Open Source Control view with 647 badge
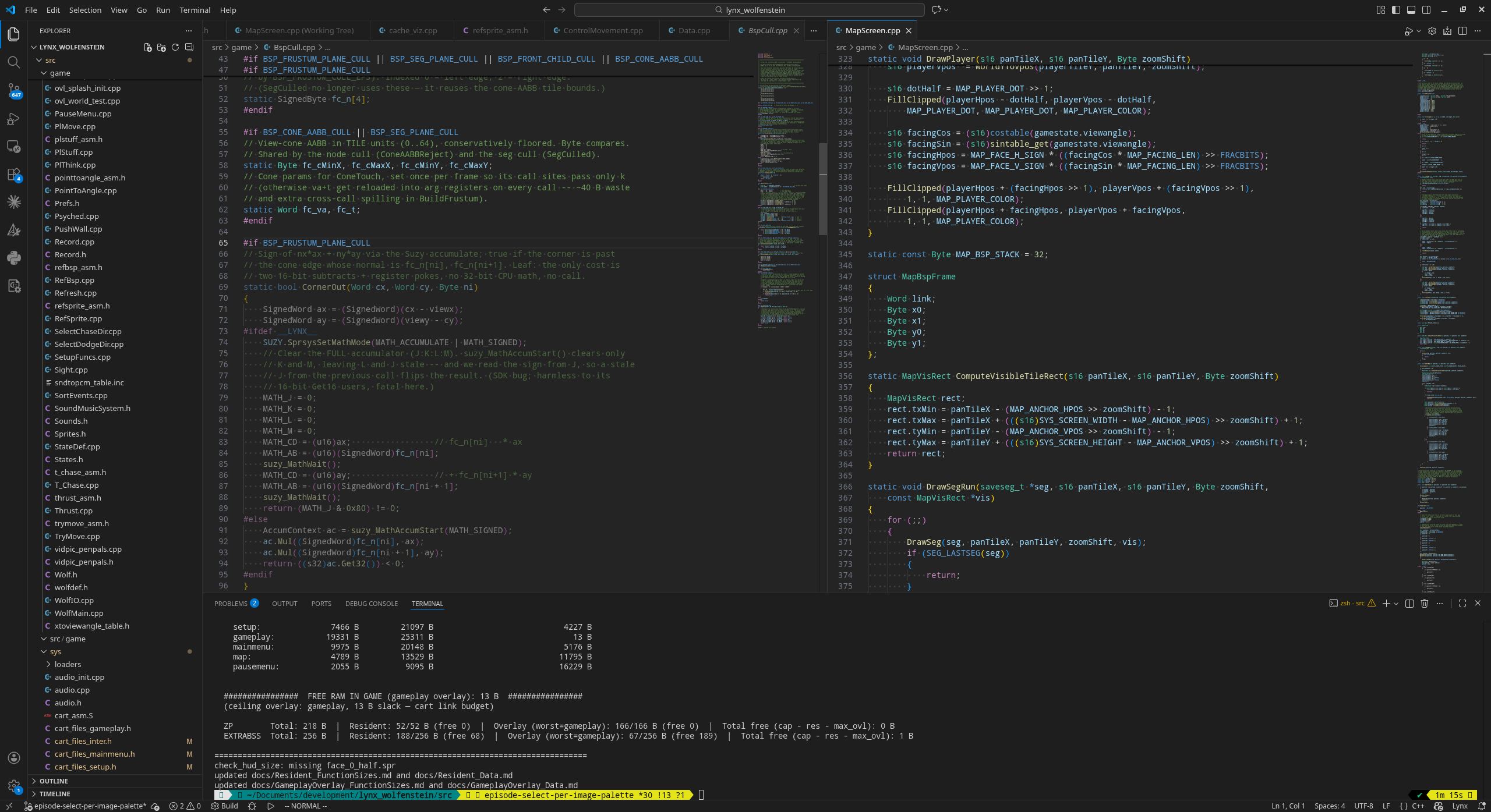Screen dimensions: 1491x812 click(x=14, y=90)
